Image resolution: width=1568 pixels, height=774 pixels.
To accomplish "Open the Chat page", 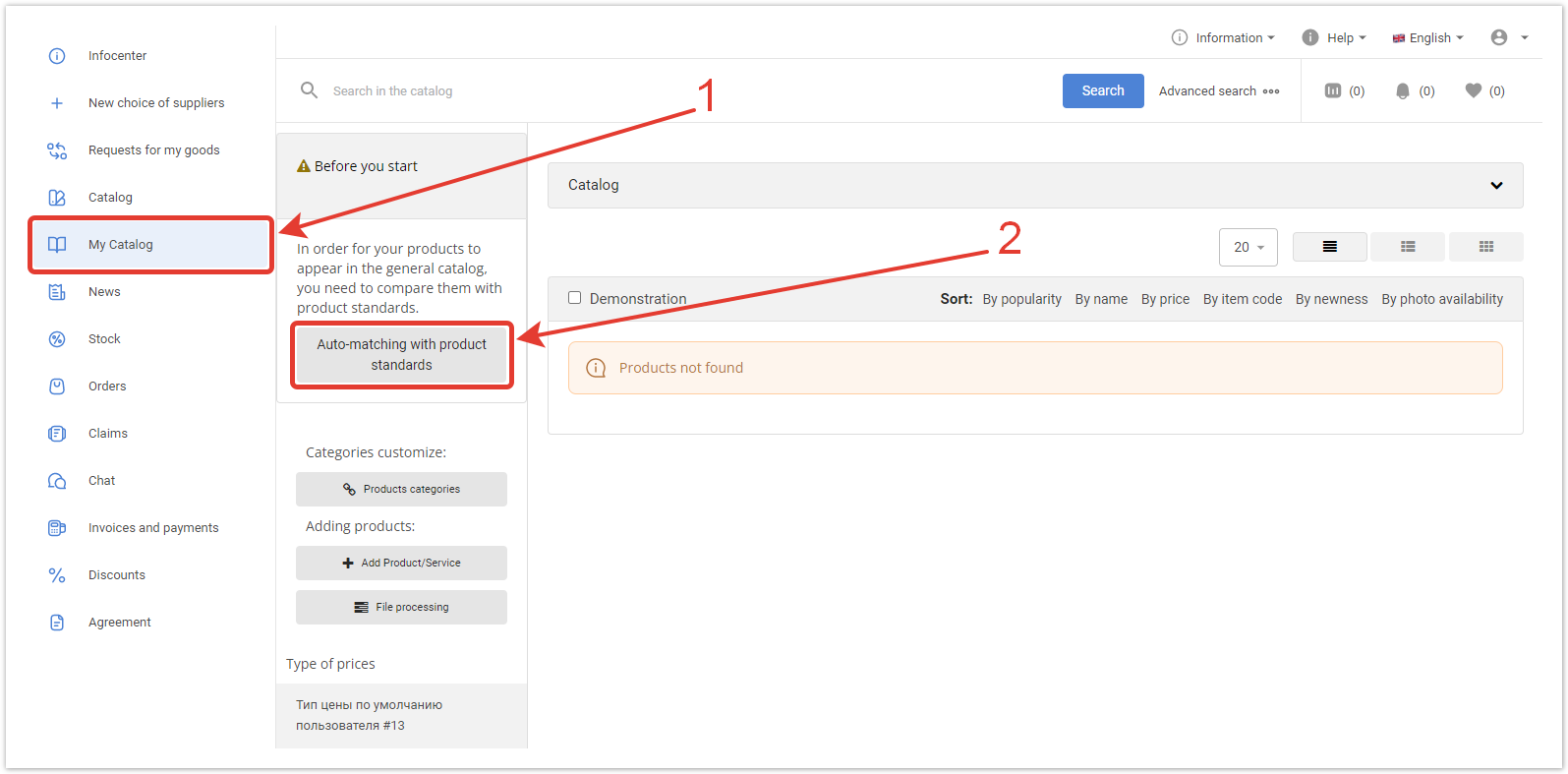I will tap(101, 481).
